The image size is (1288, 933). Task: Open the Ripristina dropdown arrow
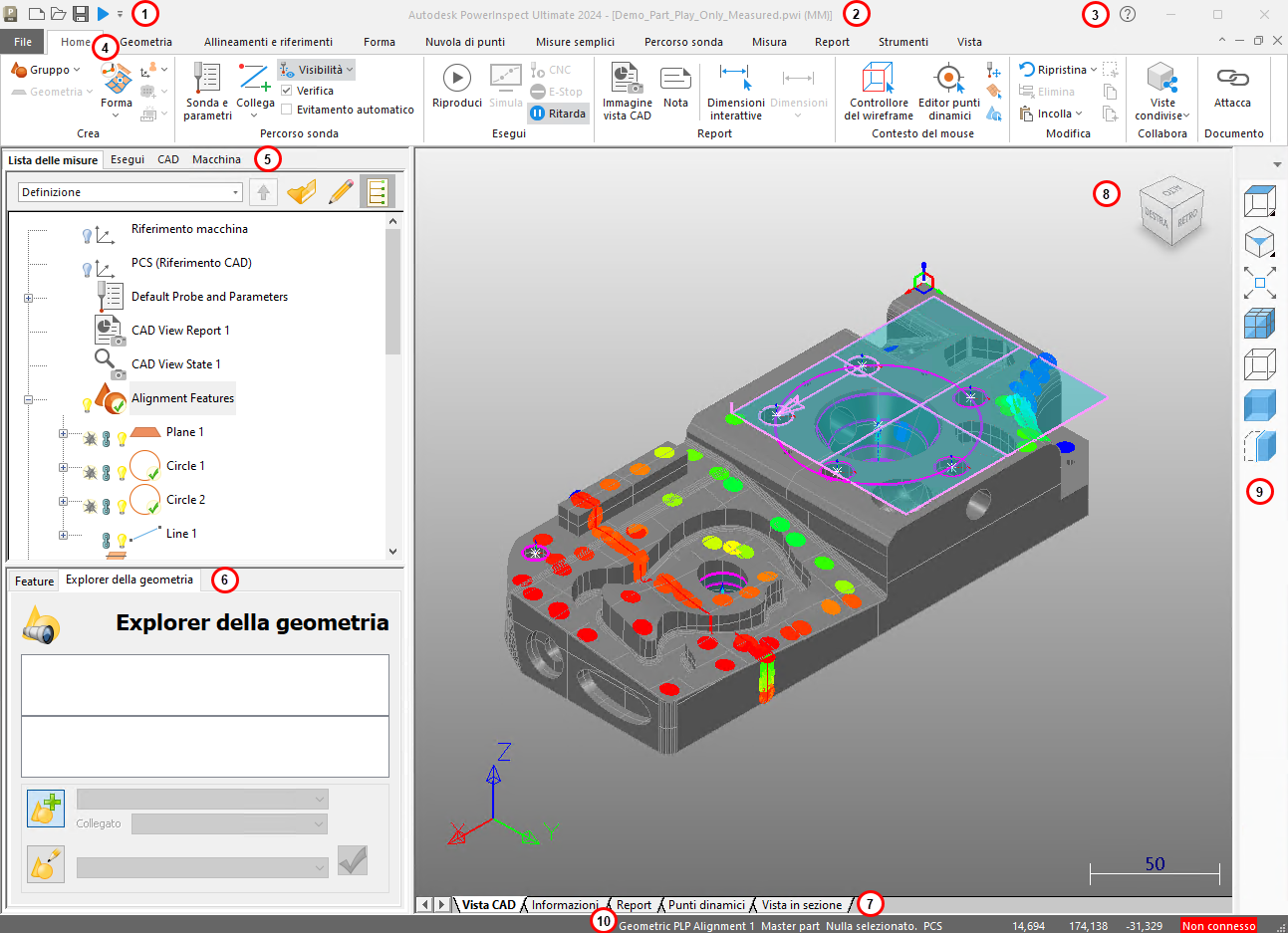coord(1094,70)
